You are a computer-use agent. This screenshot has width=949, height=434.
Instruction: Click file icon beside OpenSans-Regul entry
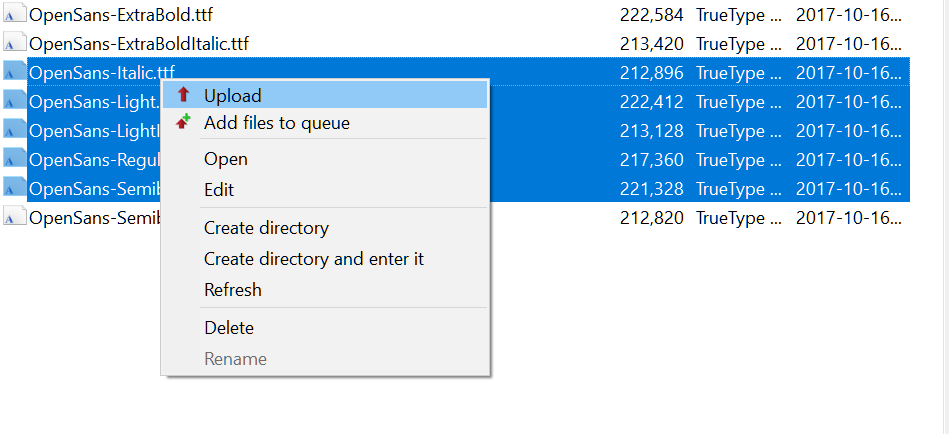click(15, 160)
